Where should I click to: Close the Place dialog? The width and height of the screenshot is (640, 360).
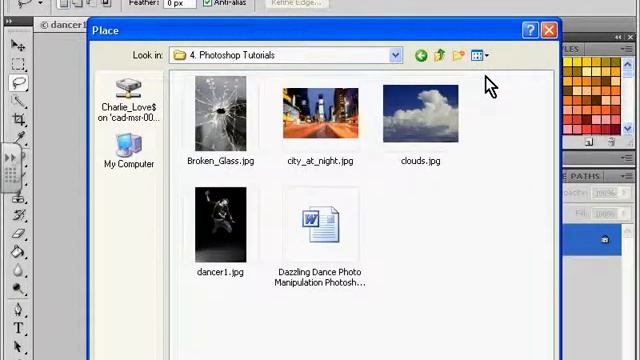pos(549,30)
